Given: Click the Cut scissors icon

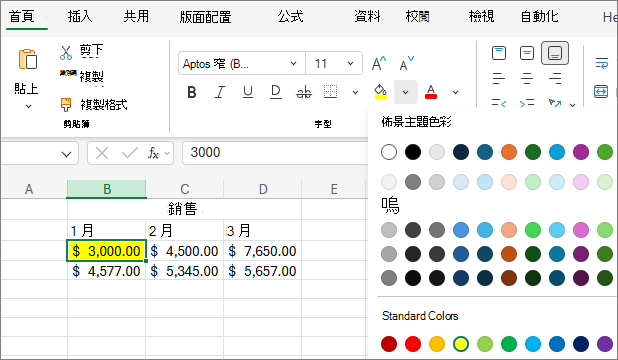Looking at the screenshot, I should pyautogui.click(x=66, y=52).
